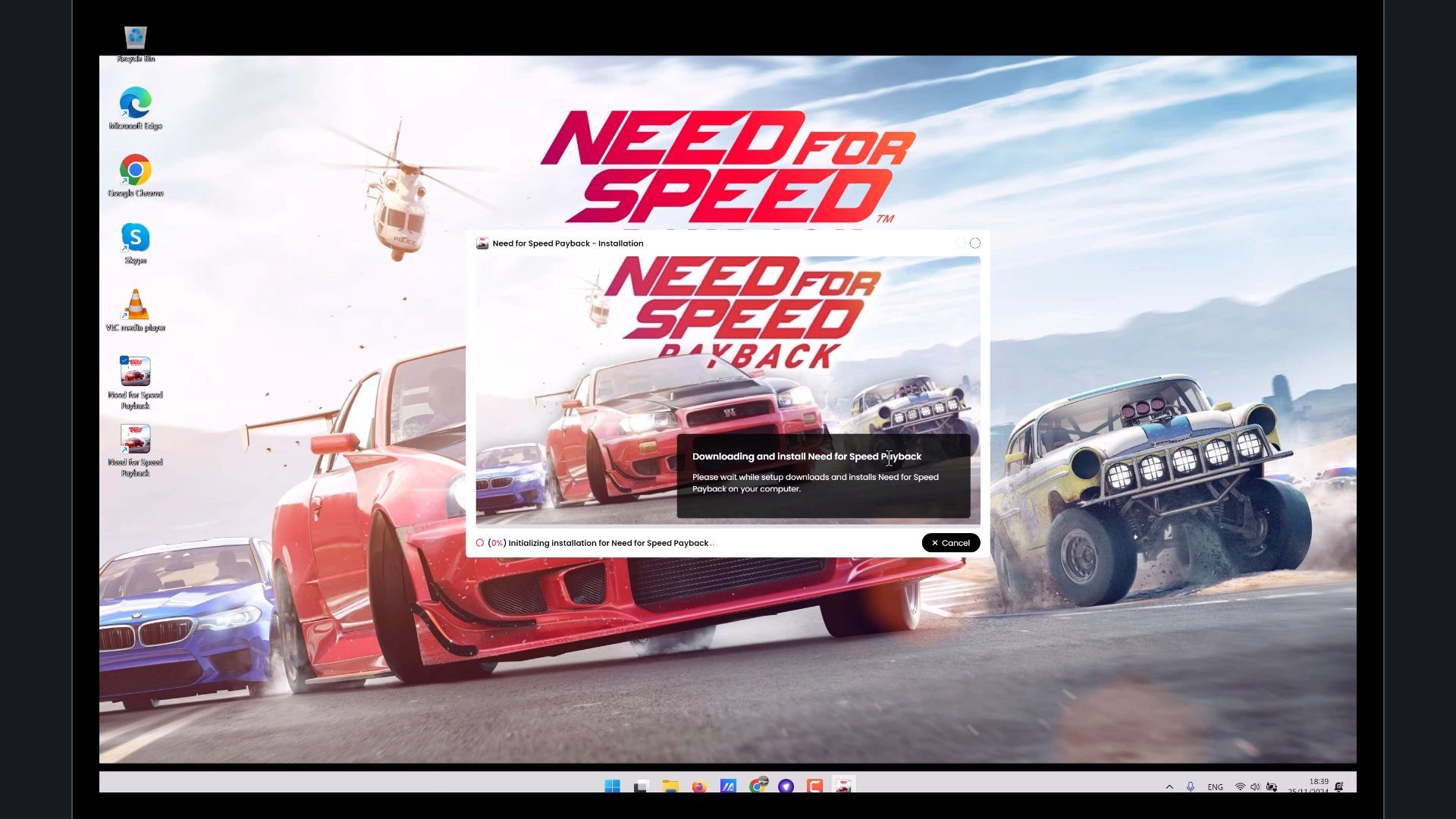The image size is (1456, 819).
Task: Open the Windows Start menu
Action: (x=613, y=786)
